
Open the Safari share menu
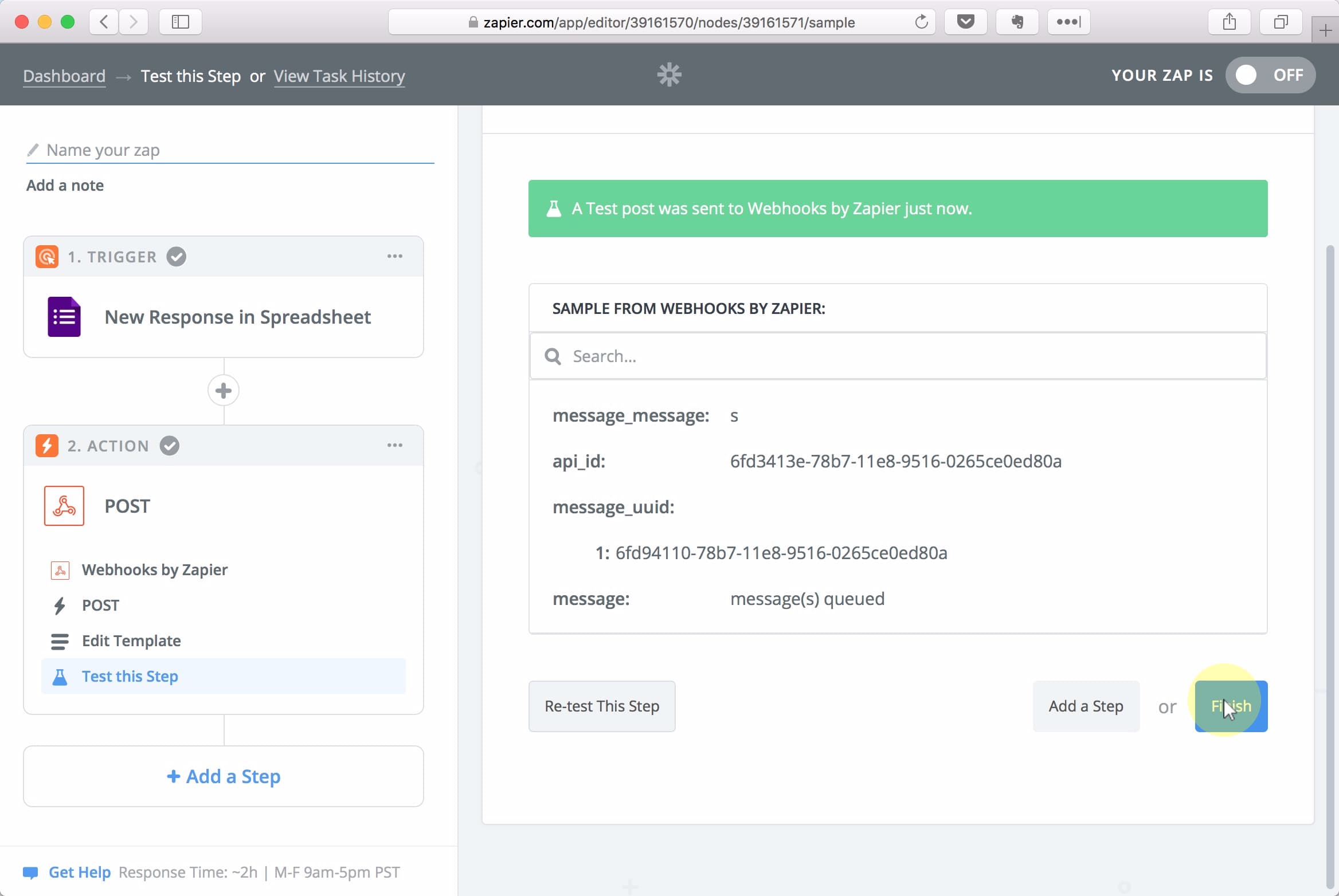pyautogui.click(x=1229, y=22)
